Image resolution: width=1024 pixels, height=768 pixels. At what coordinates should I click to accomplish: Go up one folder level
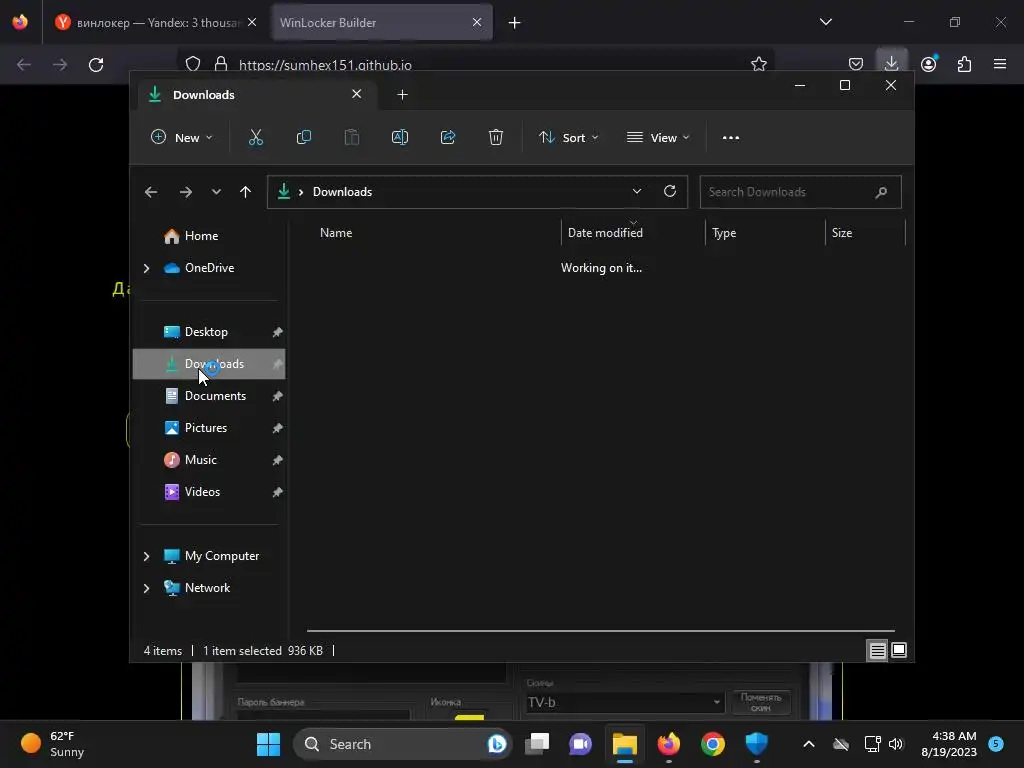point(246,192)
